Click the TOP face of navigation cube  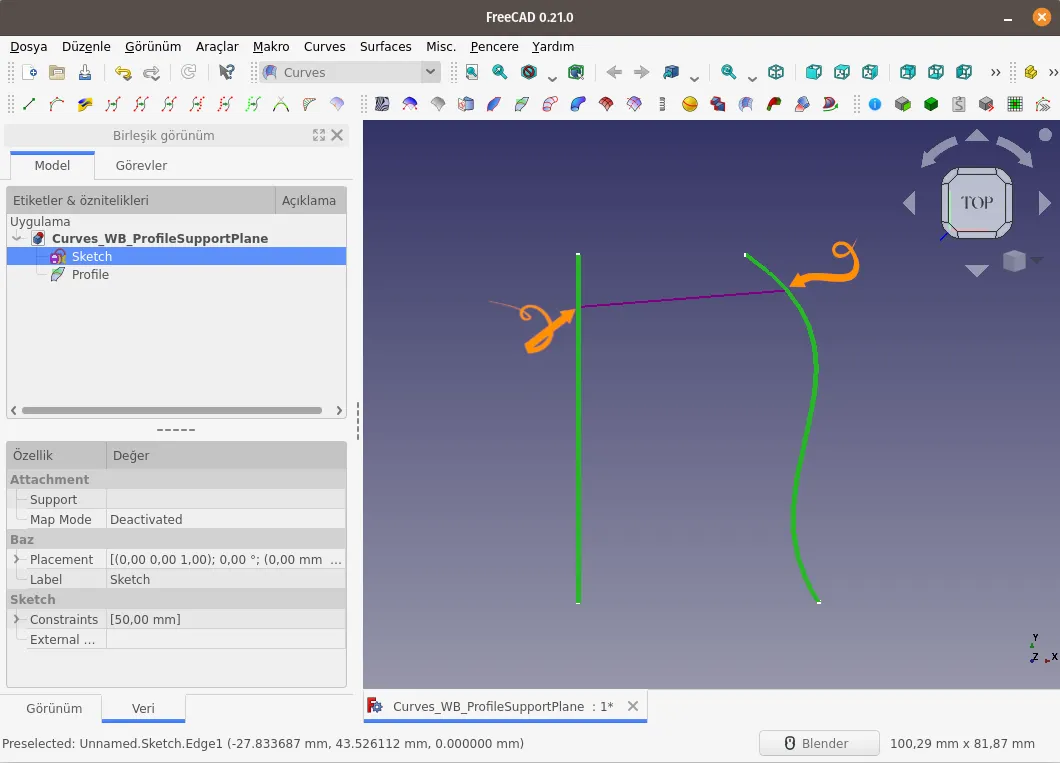977,203
